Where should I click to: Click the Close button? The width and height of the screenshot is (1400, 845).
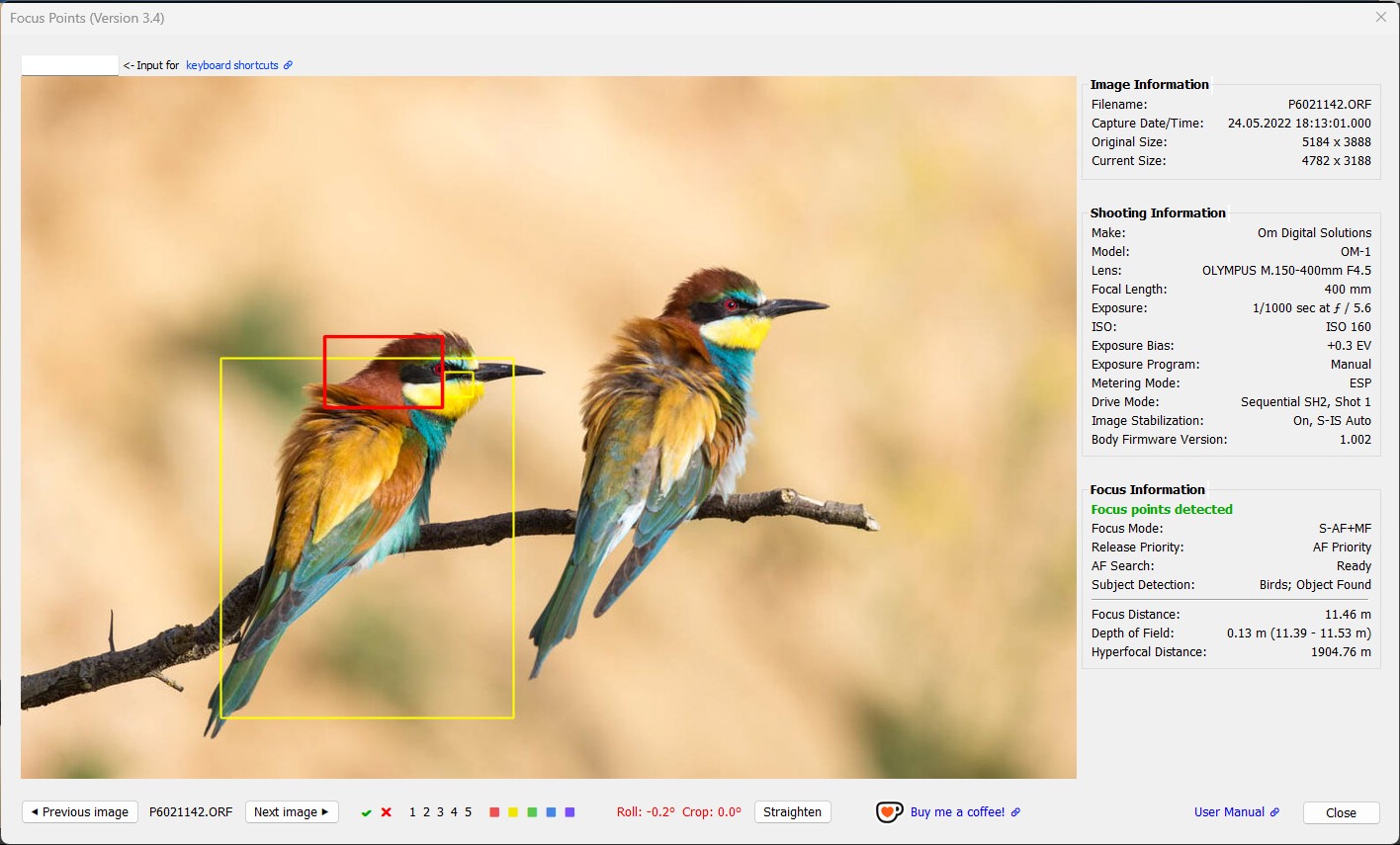coord(1341,813)
